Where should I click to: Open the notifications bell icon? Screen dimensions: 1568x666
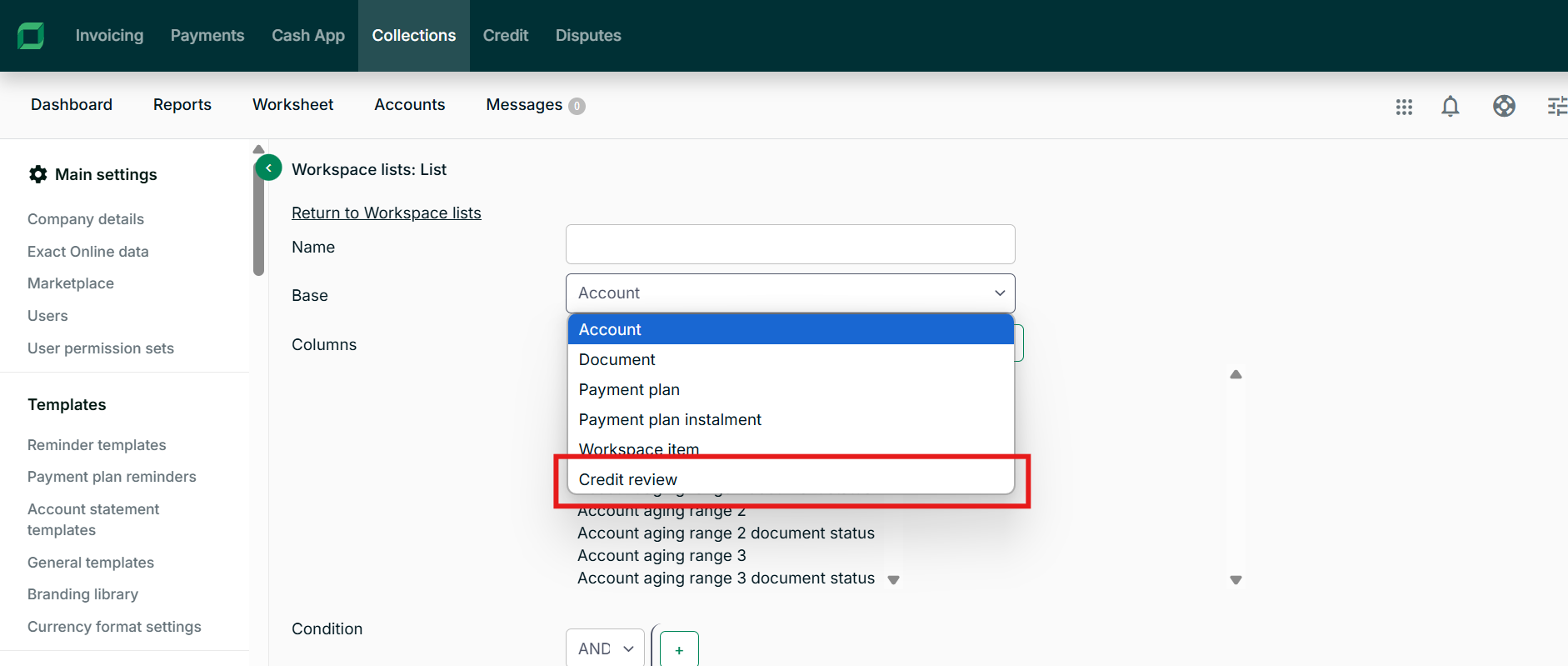point(1450,107)
